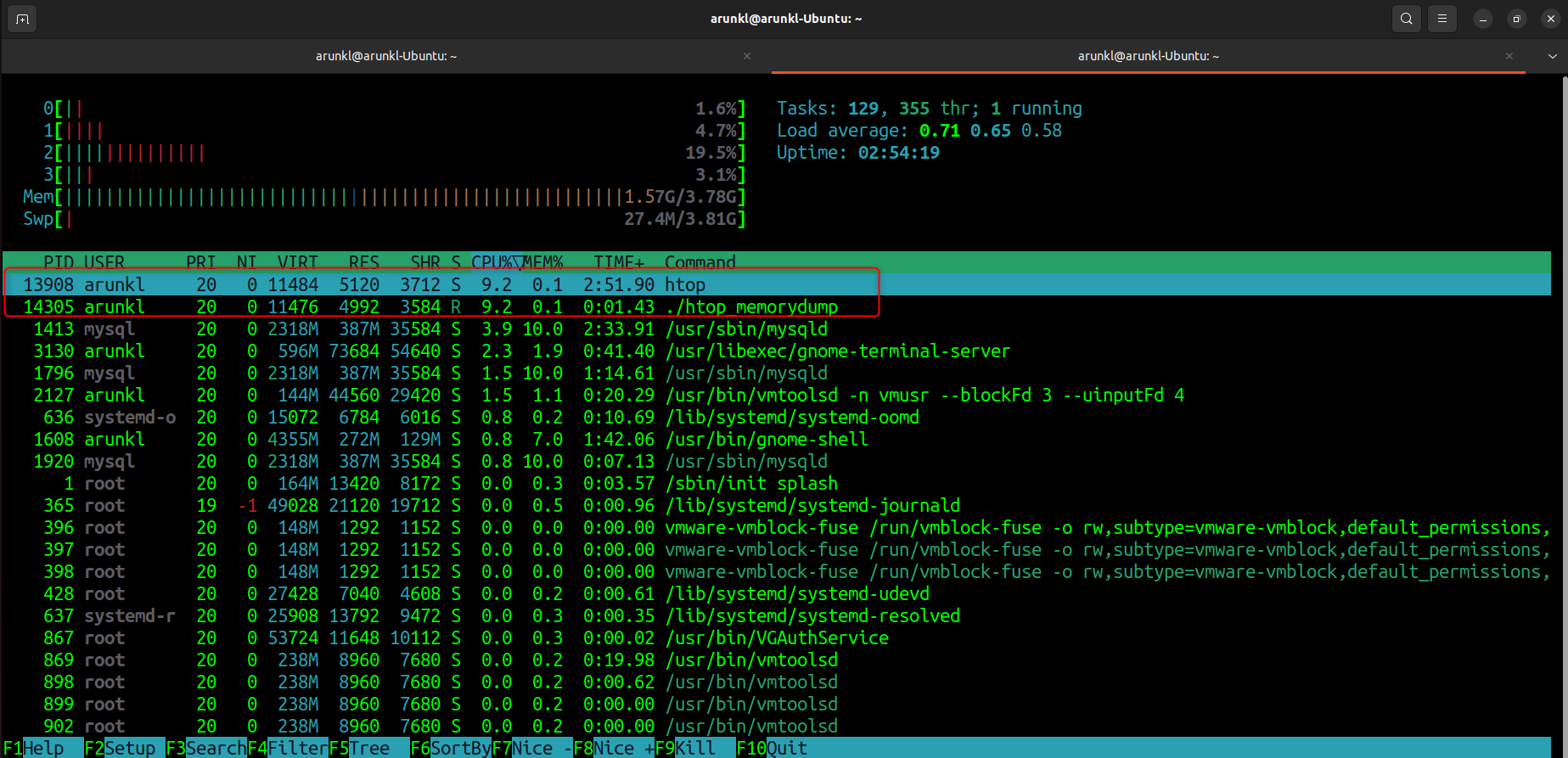Select mysqld process with PID 1796
Image resolution: width=1568 pixels, height=758 pixels.
click(777, 373)
